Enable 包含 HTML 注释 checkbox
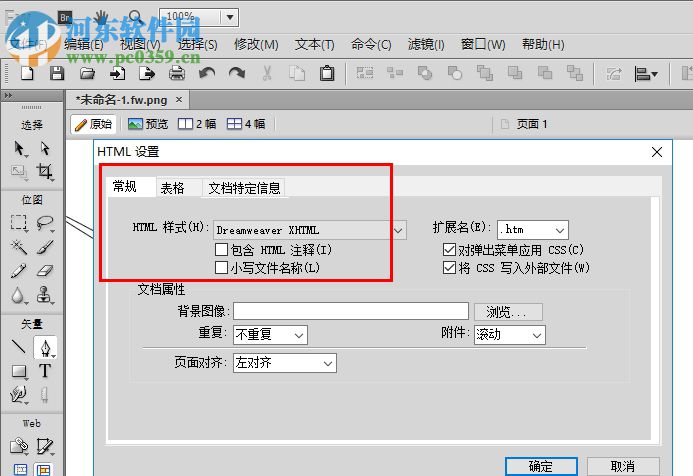Image resolution: width=693 pixels, height=476 pixels. pyautogui.click(x=221, y=250)
